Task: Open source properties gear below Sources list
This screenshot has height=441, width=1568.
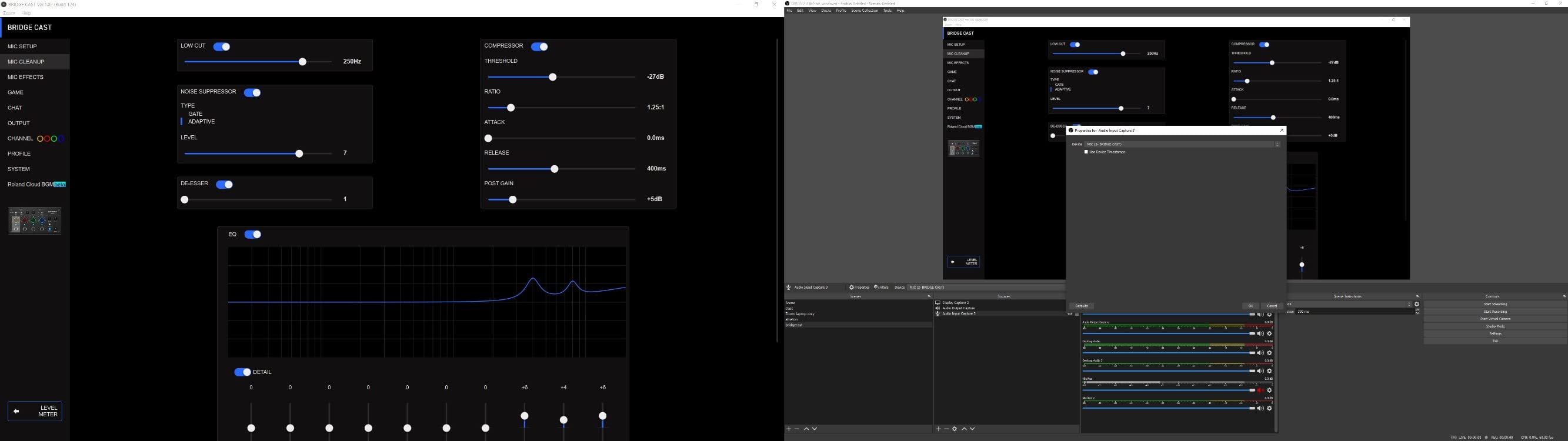Action: (955, 429)
